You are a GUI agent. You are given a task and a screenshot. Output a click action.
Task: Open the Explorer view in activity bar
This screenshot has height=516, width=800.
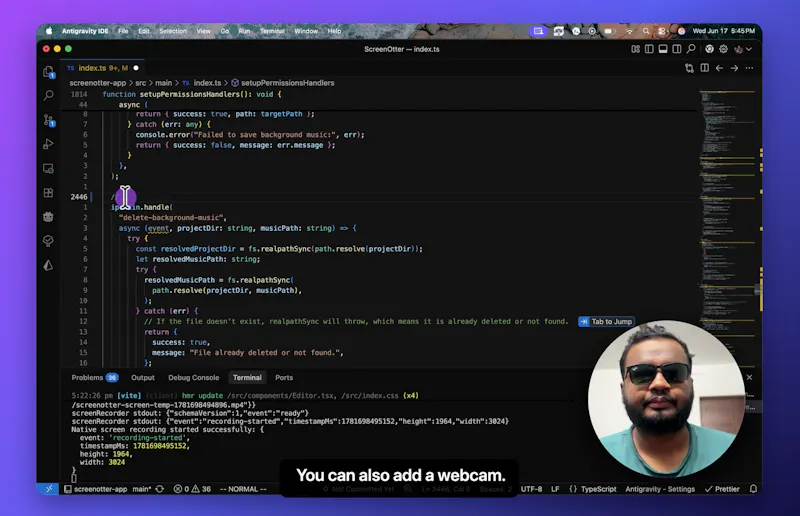click(48, 71)
